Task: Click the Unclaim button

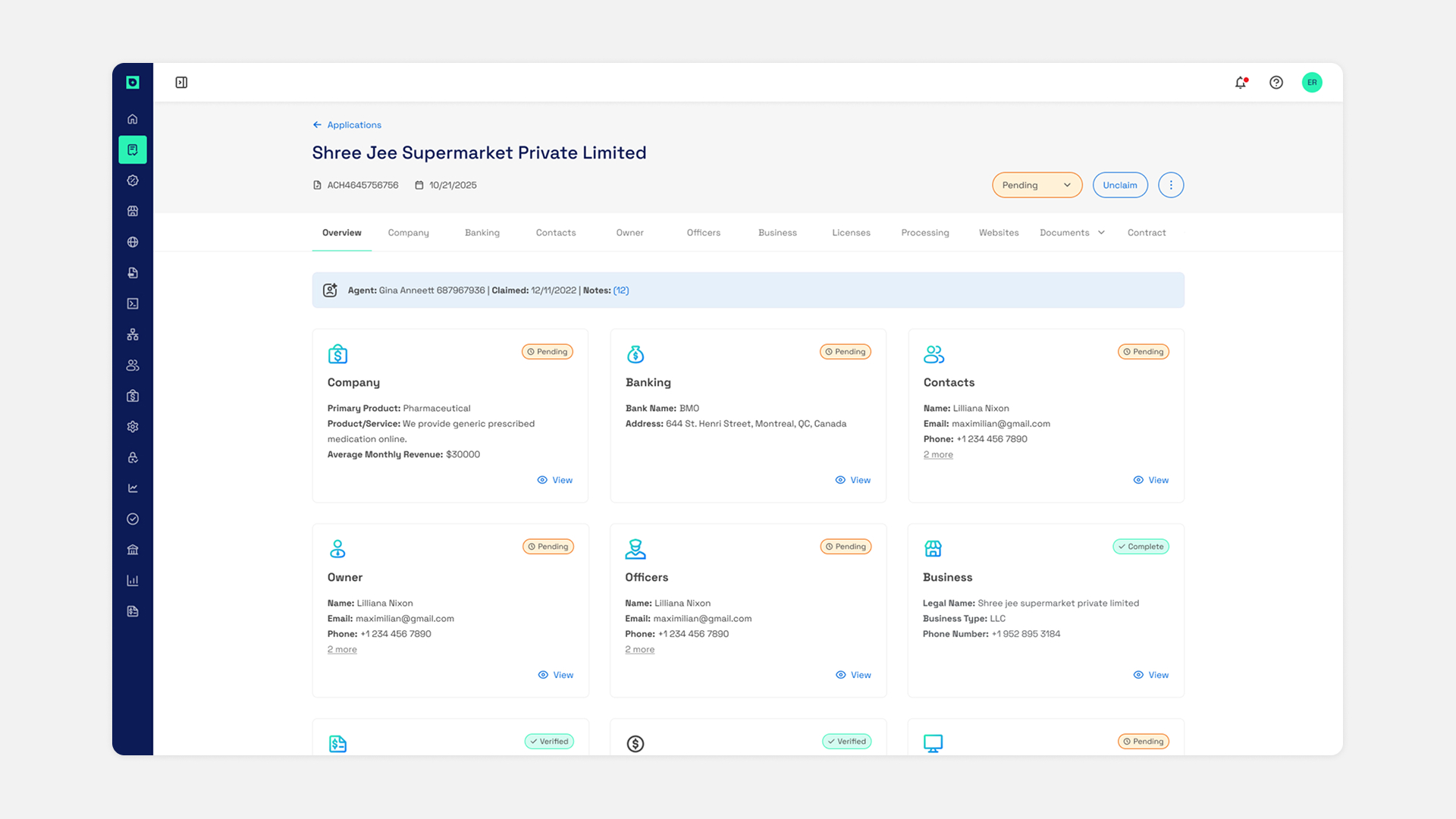Action: [1119, 185]
